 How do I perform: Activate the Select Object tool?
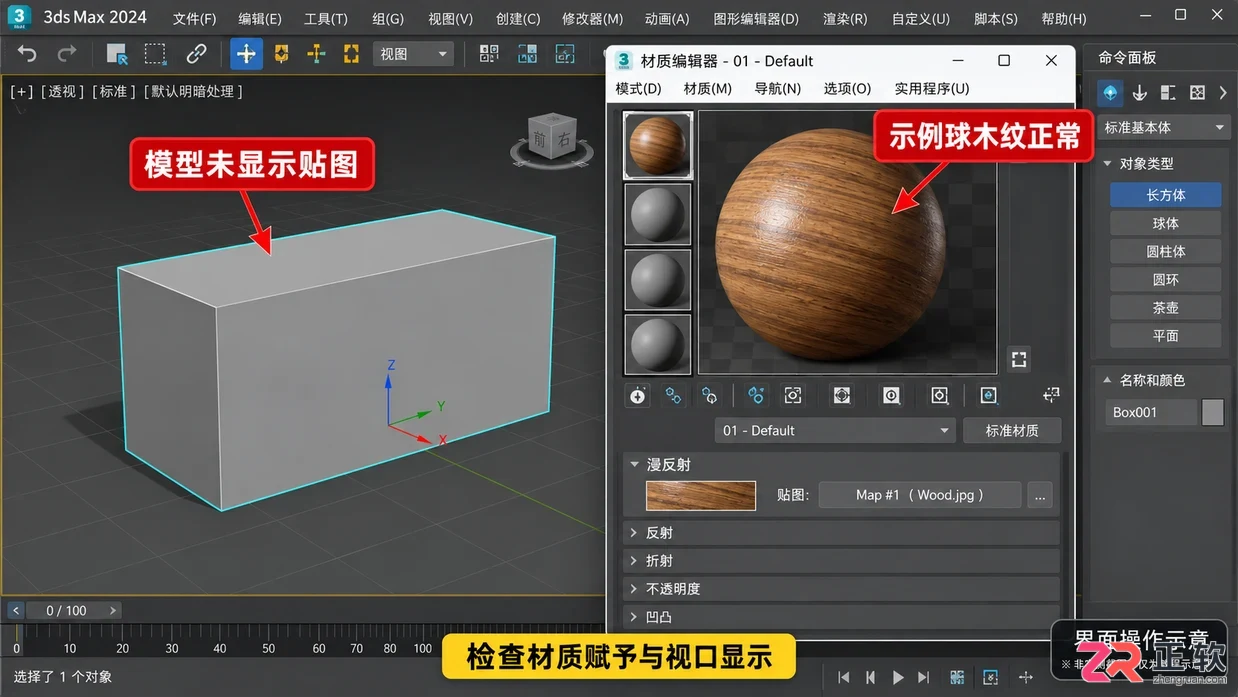(x=117, y=54)
